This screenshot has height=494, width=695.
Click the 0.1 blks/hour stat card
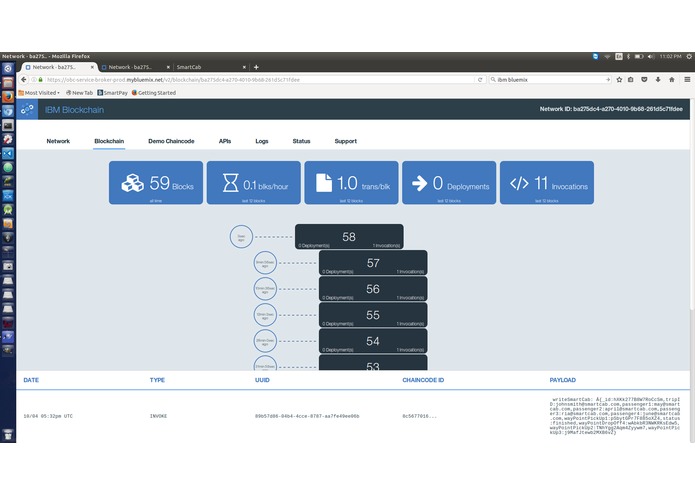click(x=254, y=183)
